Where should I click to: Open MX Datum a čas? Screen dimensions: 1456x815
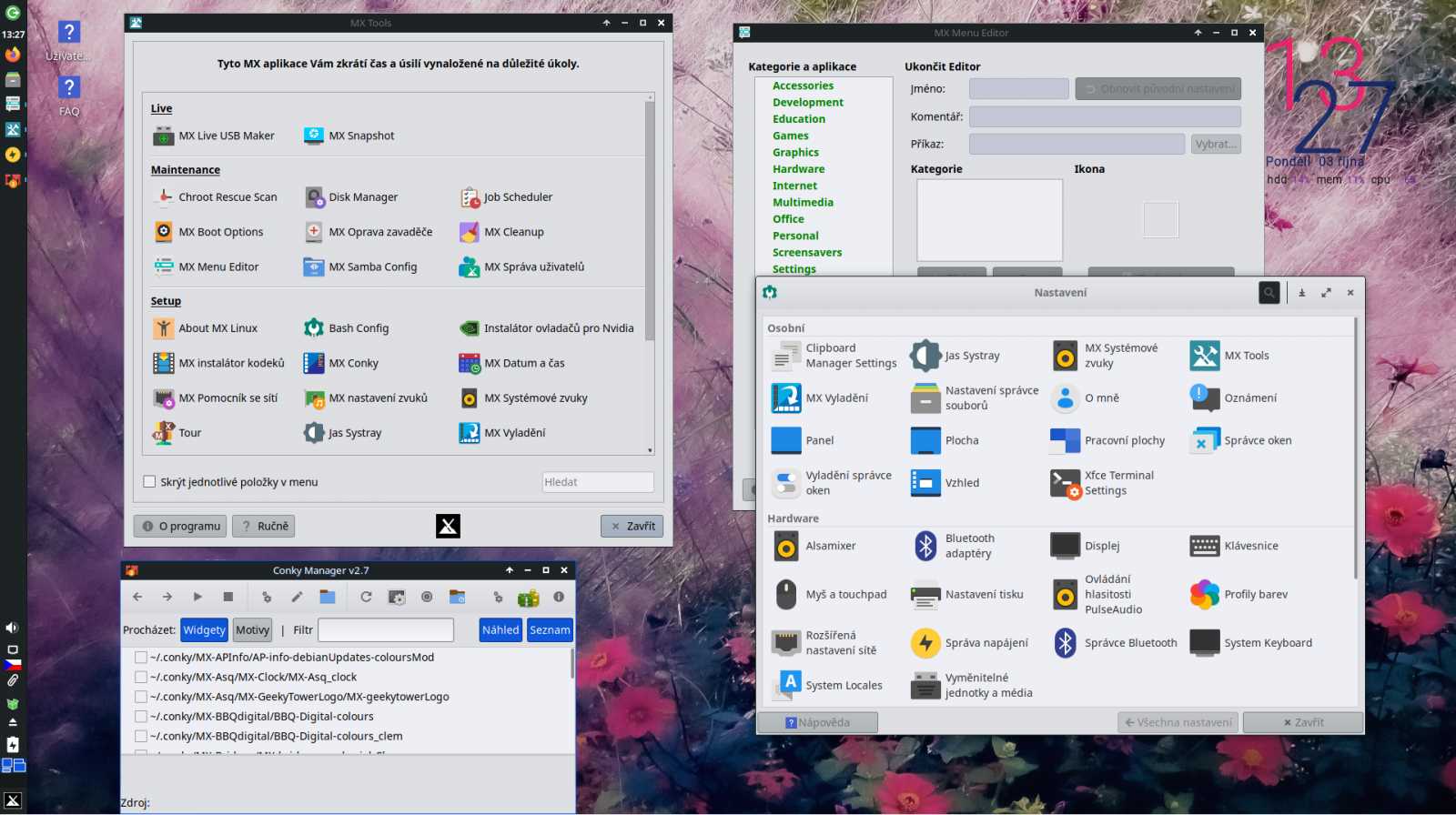[512, 364]
